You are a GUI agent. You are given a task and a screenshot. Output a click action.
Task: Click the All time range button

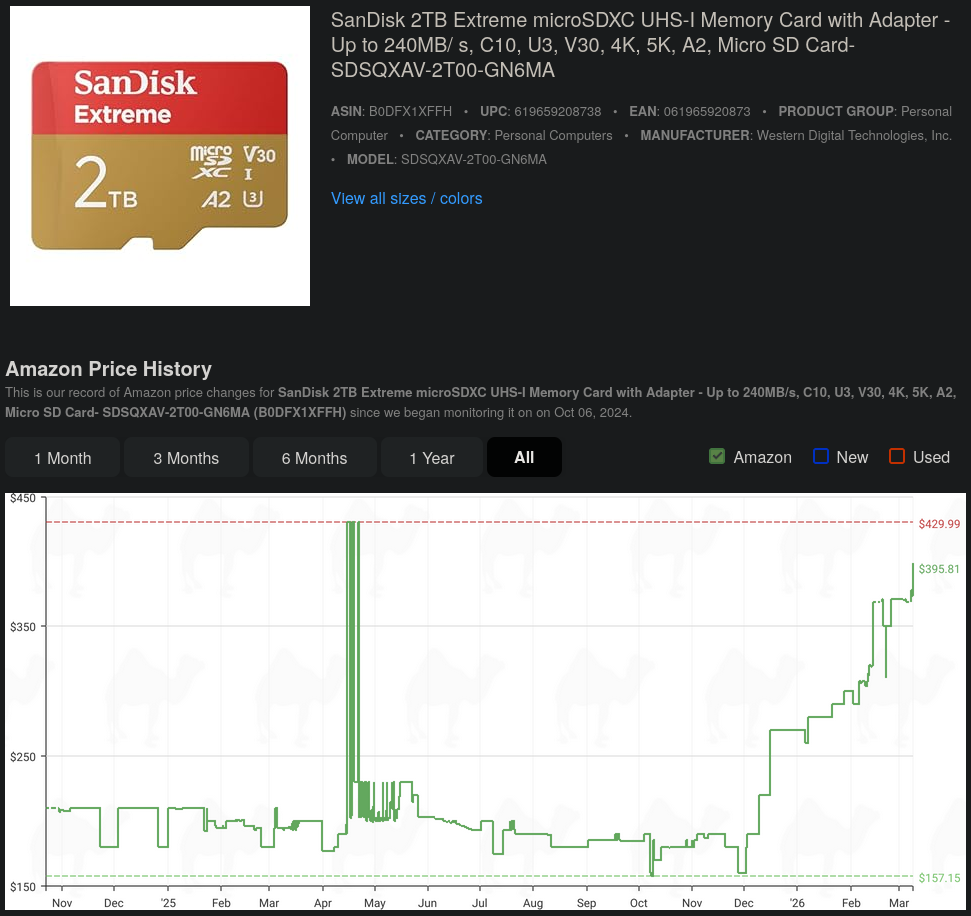pyautogui.click(x=524, y=458)
